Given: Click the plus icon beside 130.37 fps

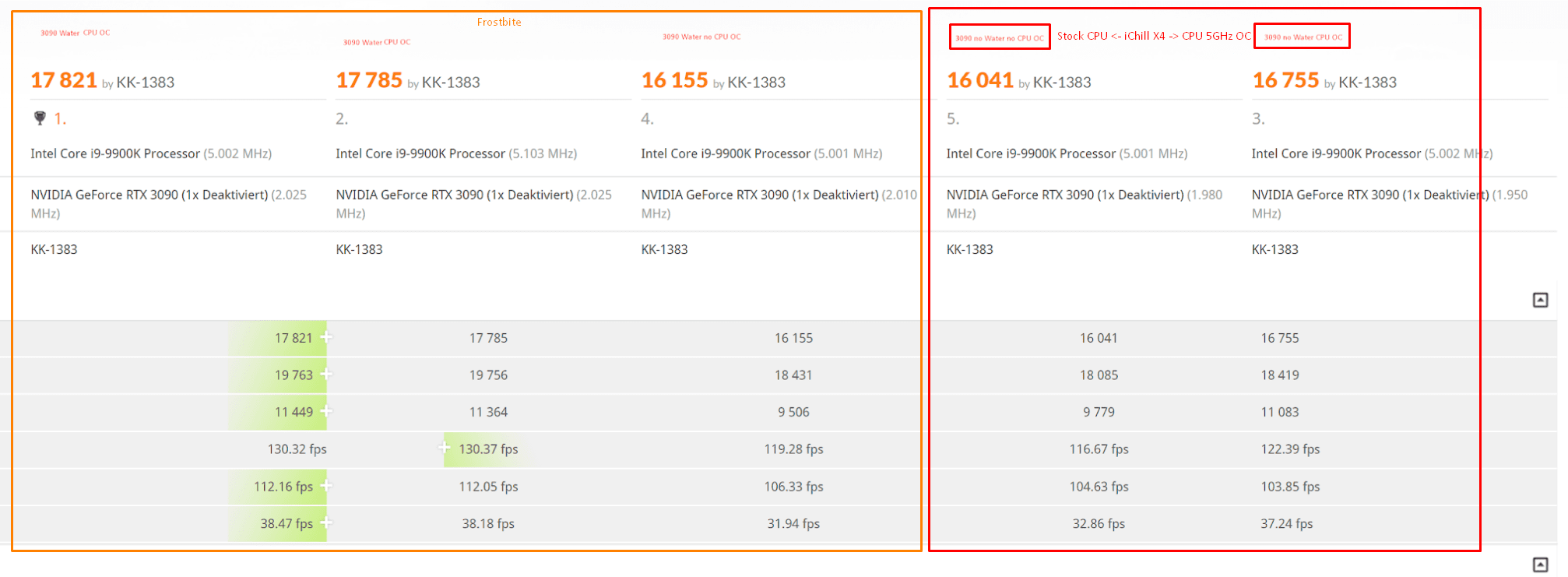Looking at the screenshot, I should [x=445, y=448].
